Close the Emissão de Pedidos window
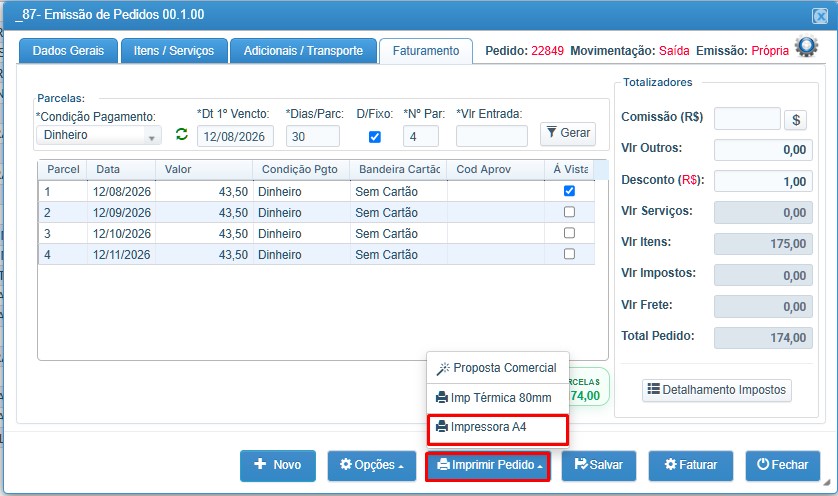Viewport: 838px width, 496px height. click(820, 16)
